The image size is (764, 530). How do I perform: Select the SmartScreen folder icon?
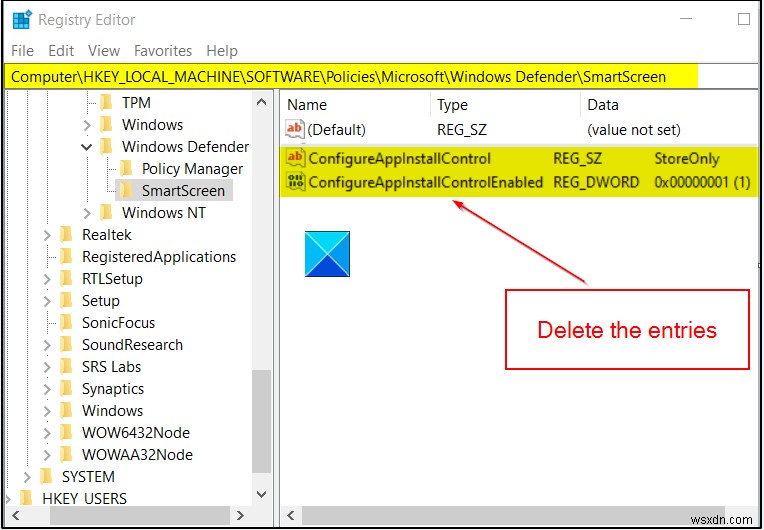(x=126, y=190)
